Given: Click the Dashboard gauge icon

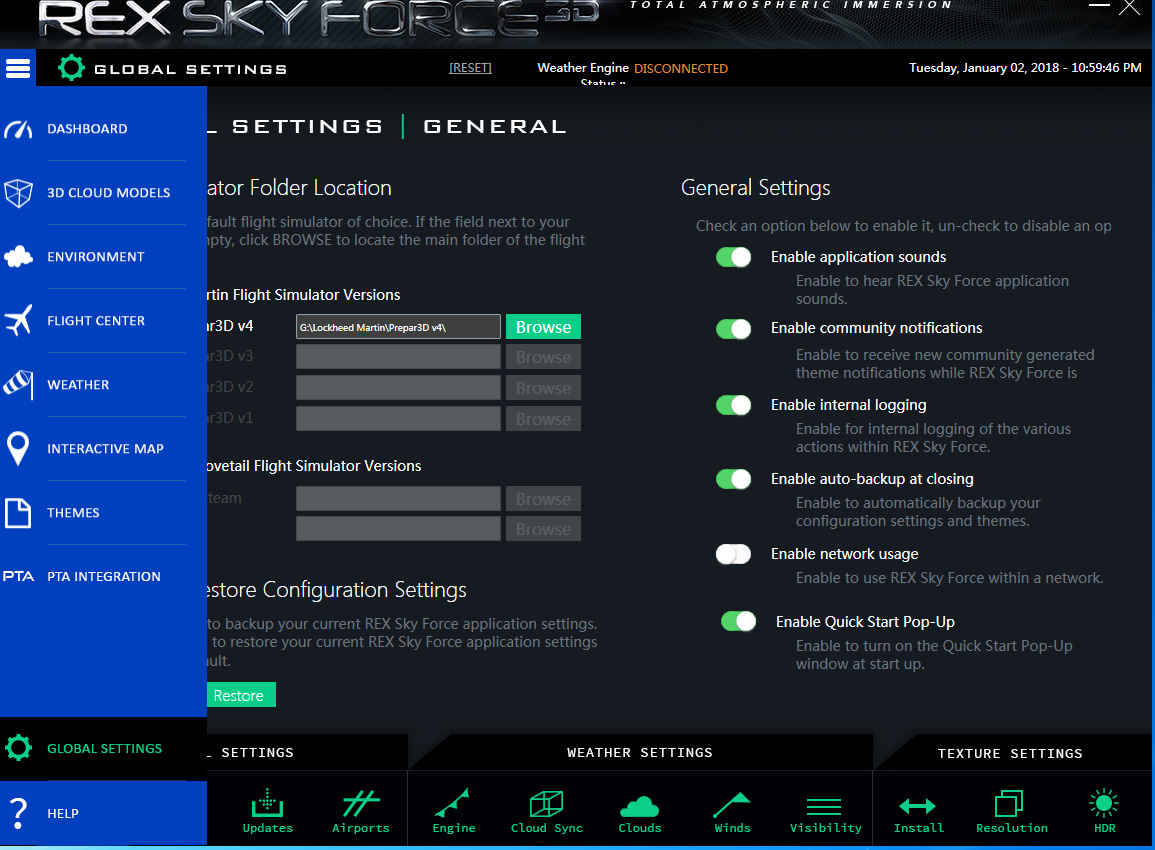Looking at the screenshot, I should 18,129.
